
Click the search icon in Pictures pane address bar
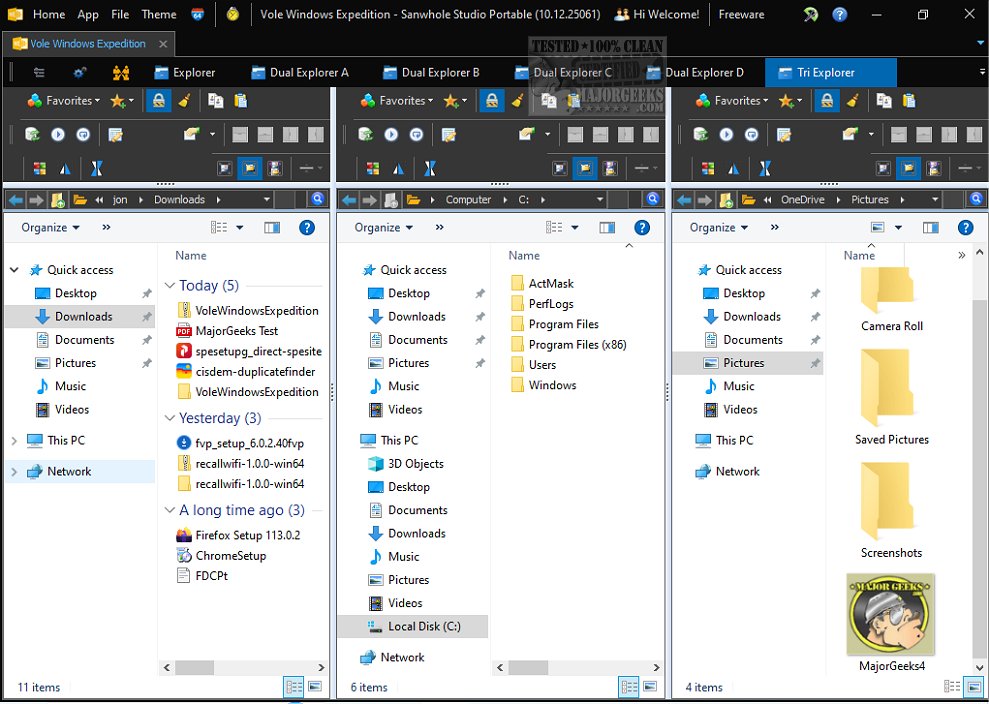tap(976, 199)
